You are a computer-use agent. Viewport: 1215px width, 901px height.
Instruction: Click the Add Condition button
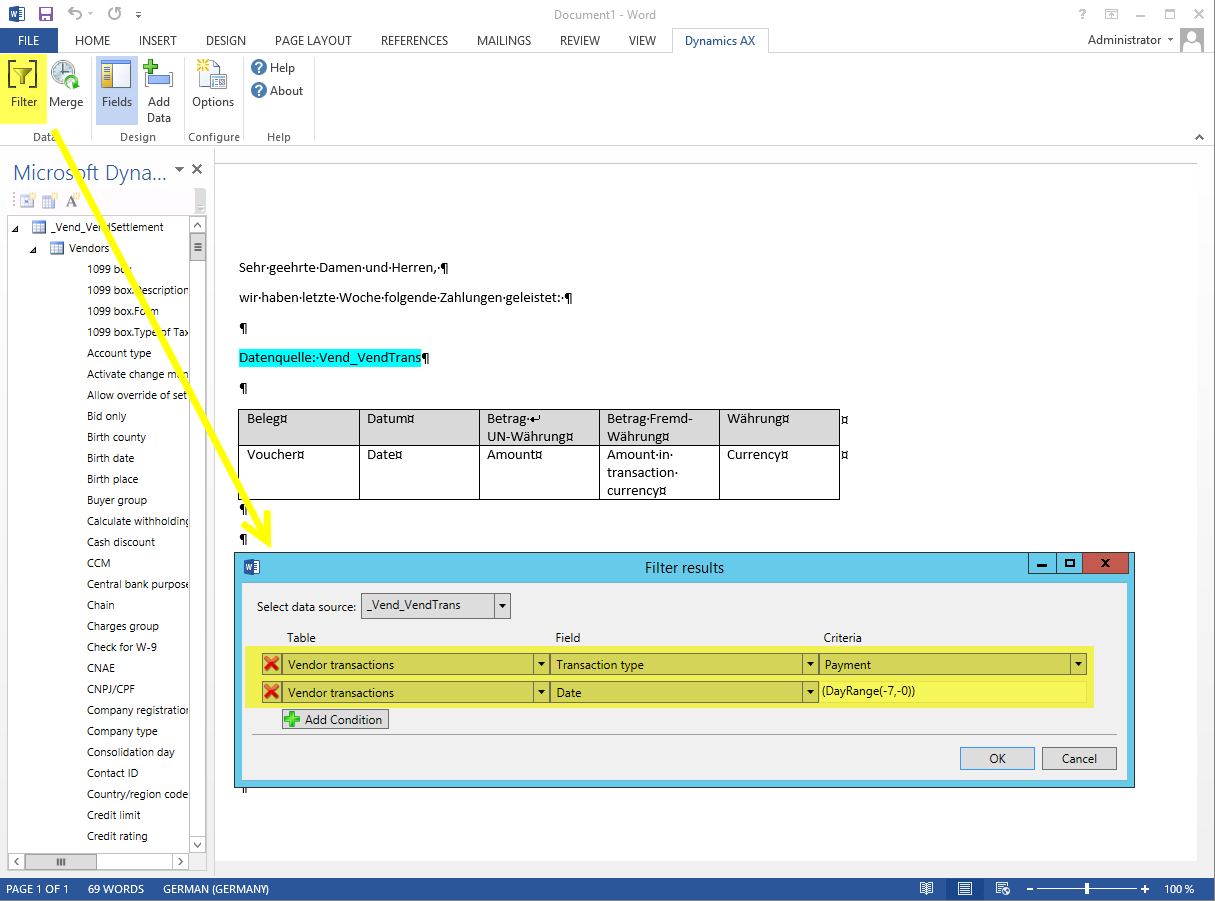pos(335,719)
